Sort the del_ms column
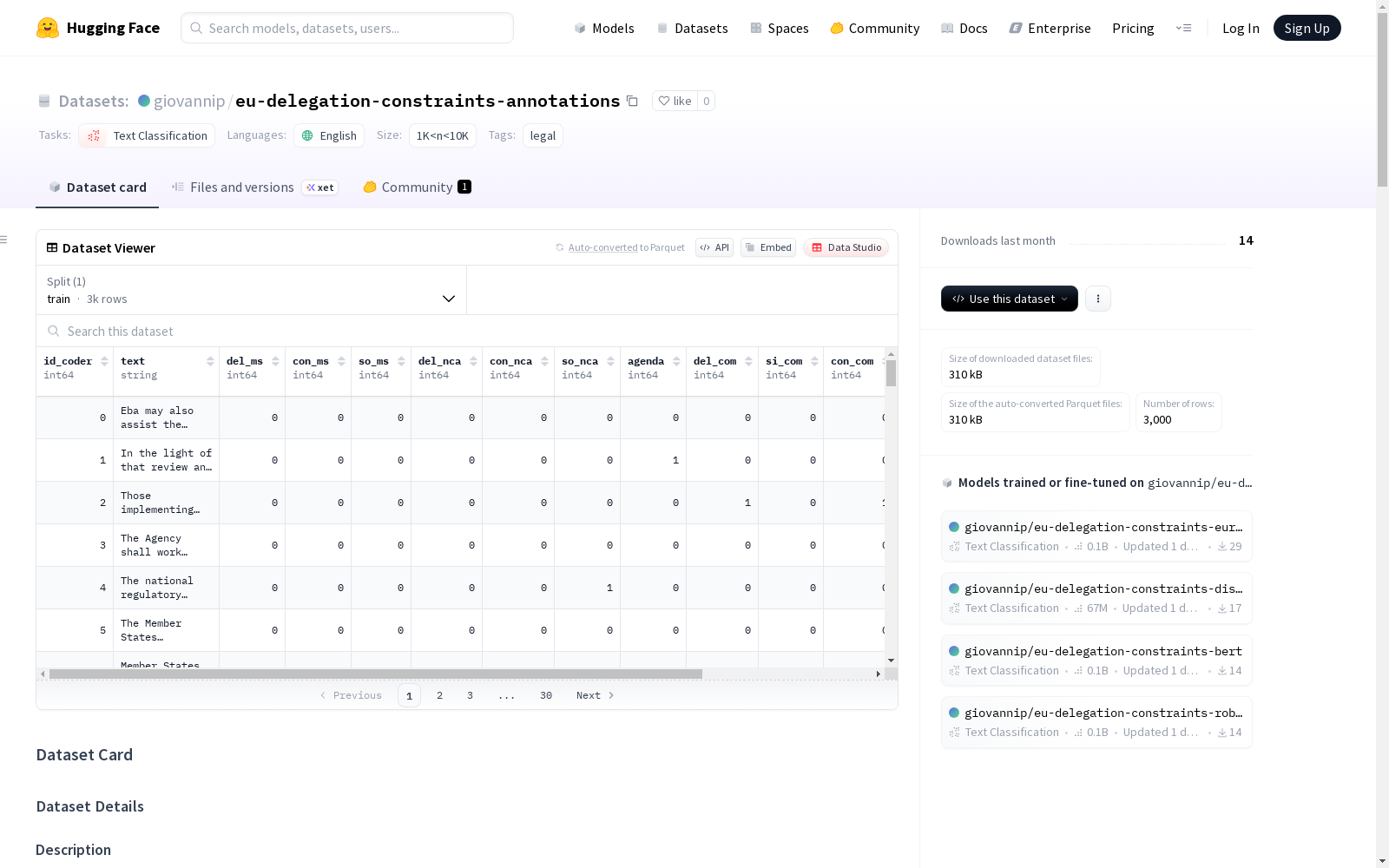Image resolution: width=1389 pixels, height=868 pixels. [x=275, y=361]
